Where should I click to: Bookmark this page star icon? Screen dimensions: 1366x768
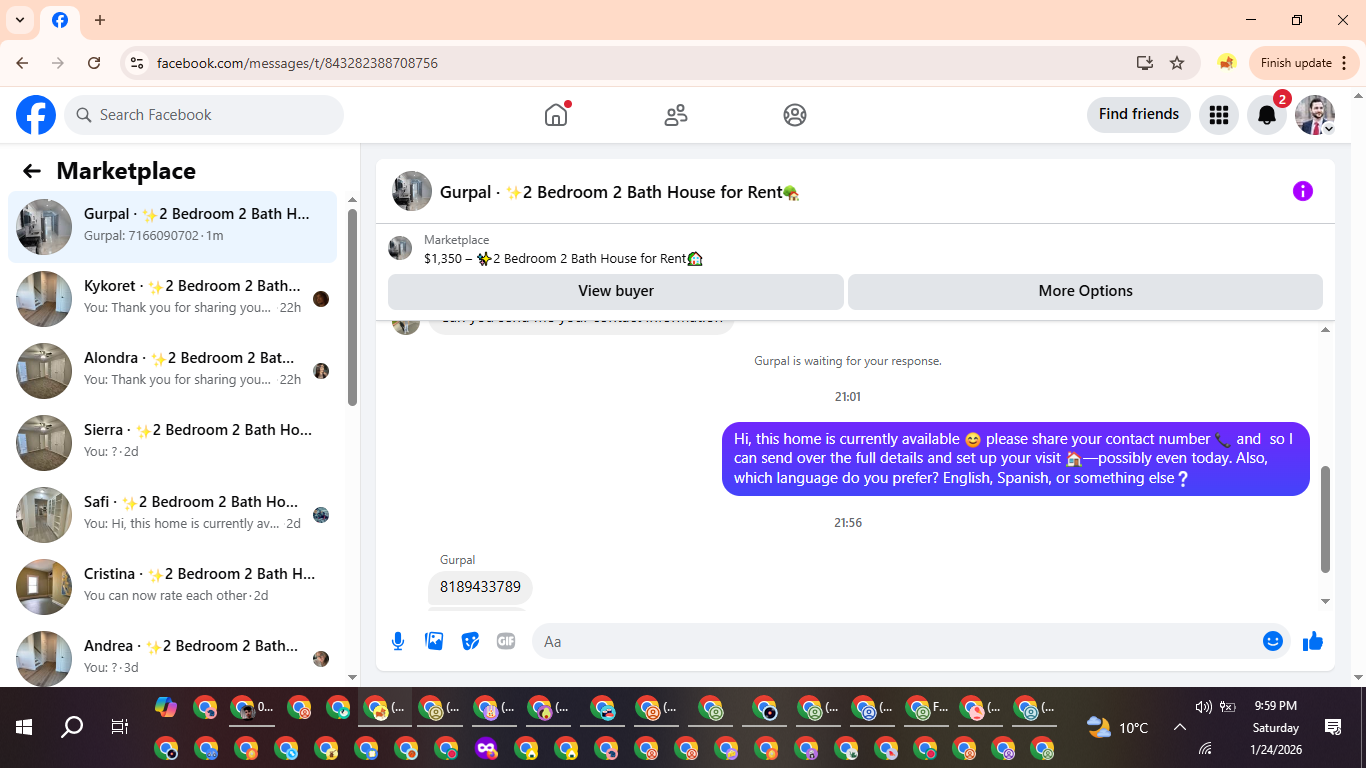(x=1177, y=63)
